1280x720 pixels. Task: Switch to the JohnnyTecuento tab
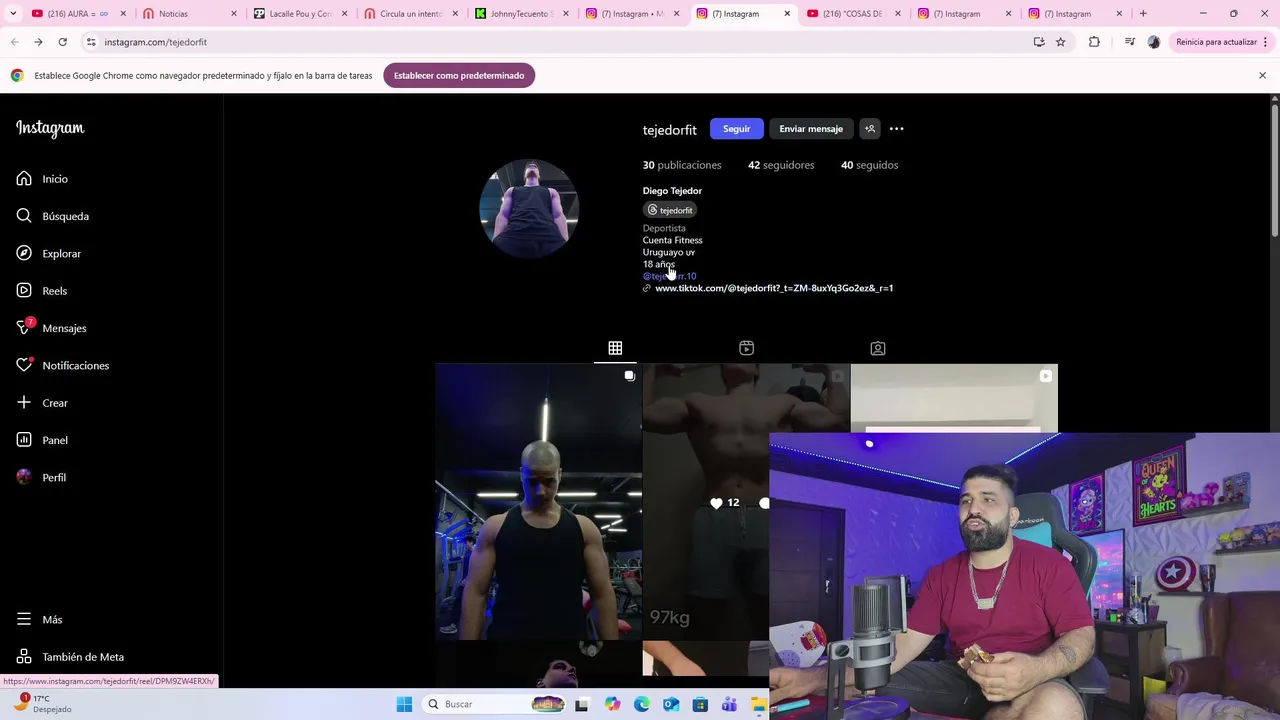[x=521, y=14]
